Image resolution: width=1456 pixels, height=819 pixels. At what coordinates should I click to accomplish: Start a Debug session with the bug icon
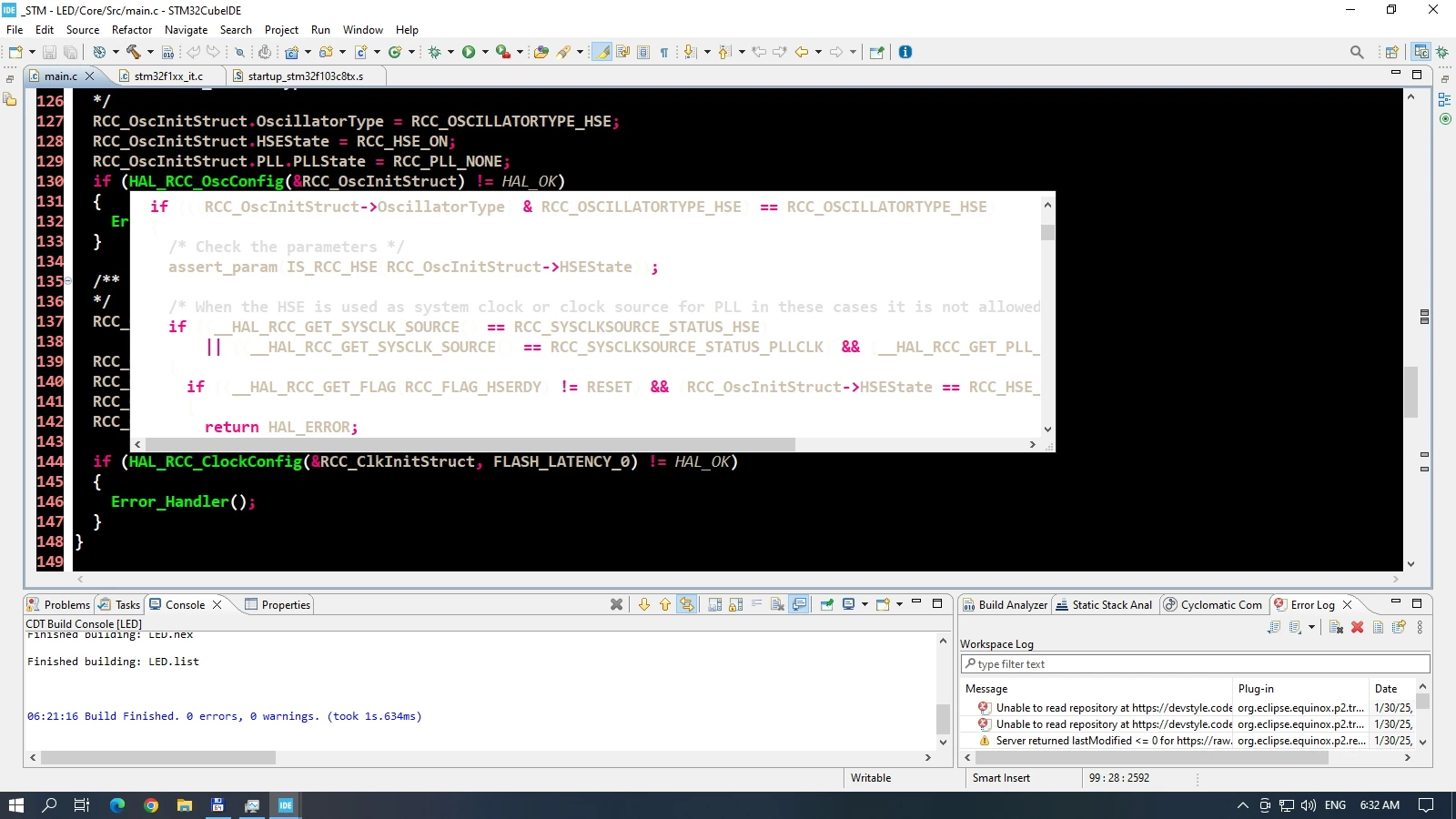(x=435, y=52)
